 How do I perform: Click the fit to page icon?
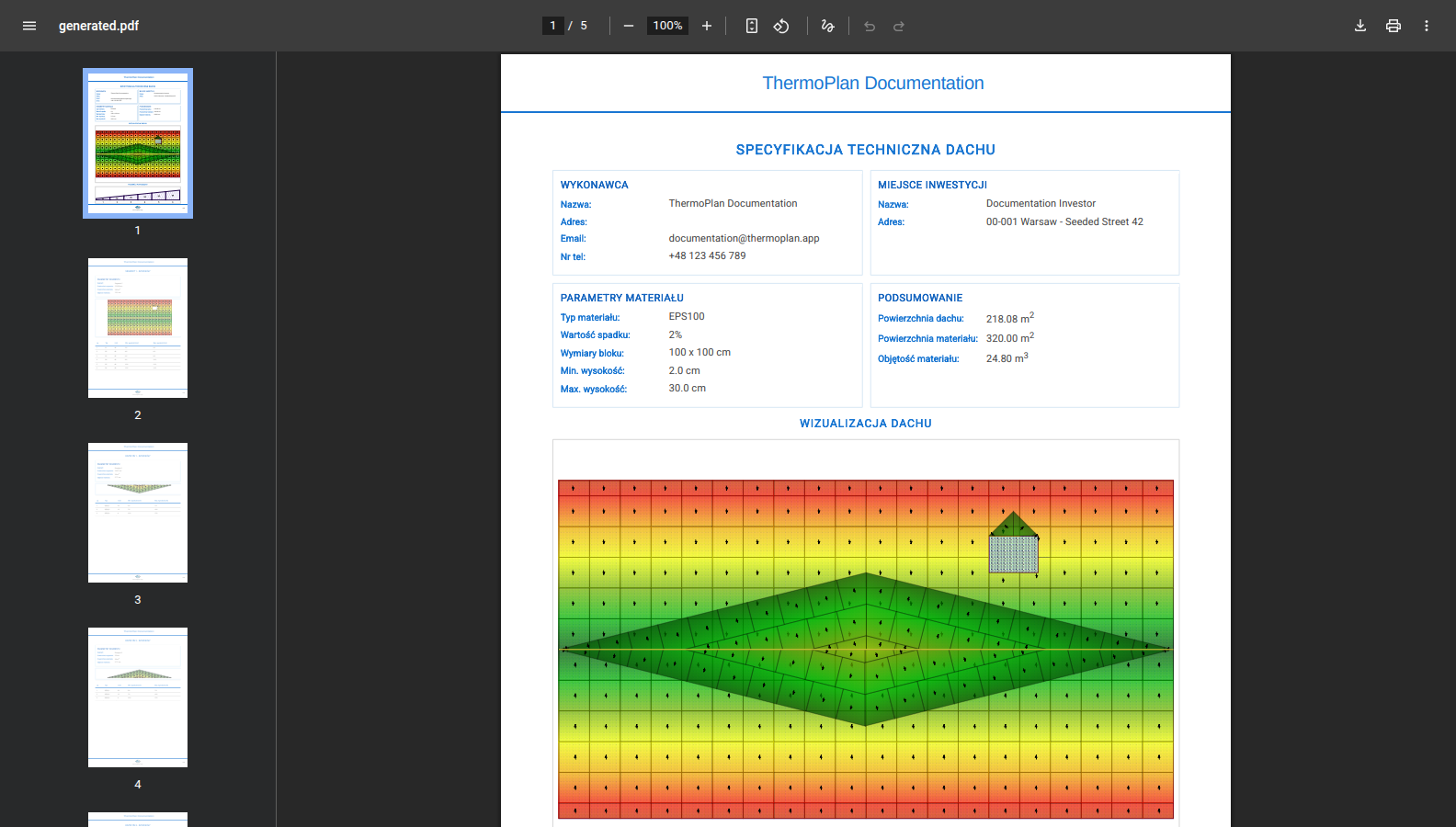point(752,26)
